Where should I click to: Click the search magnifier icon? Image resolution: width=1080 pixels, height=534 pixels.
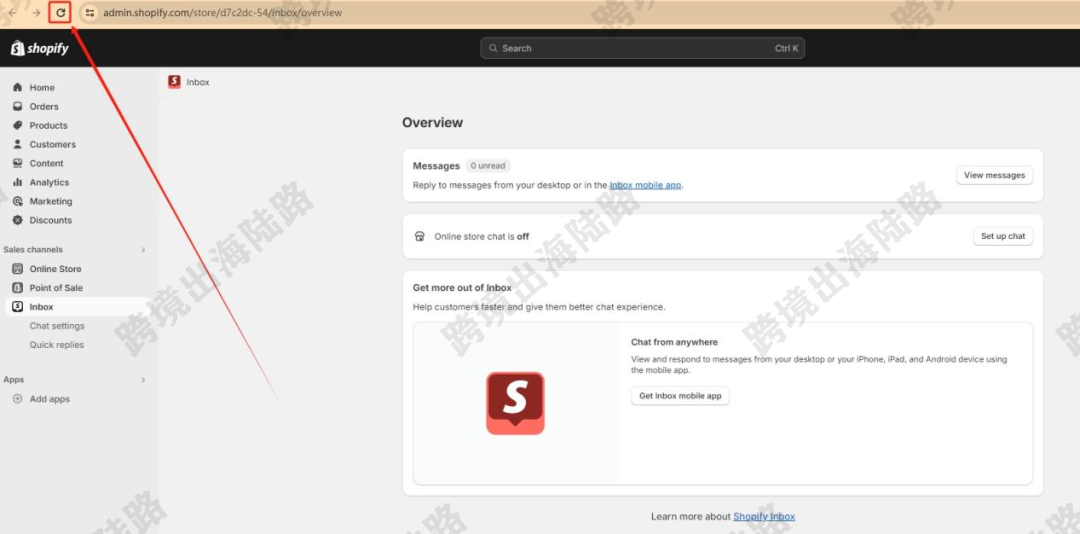493,48
